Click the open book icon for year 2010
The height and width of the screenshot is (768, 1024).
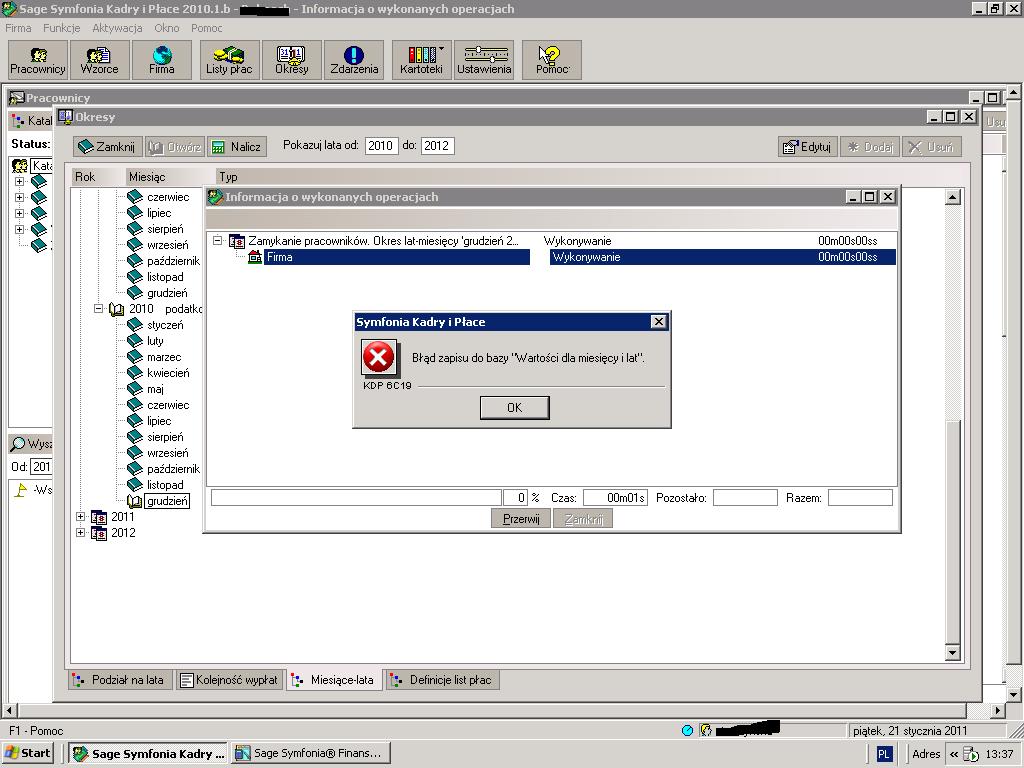[x=116, y=309]
